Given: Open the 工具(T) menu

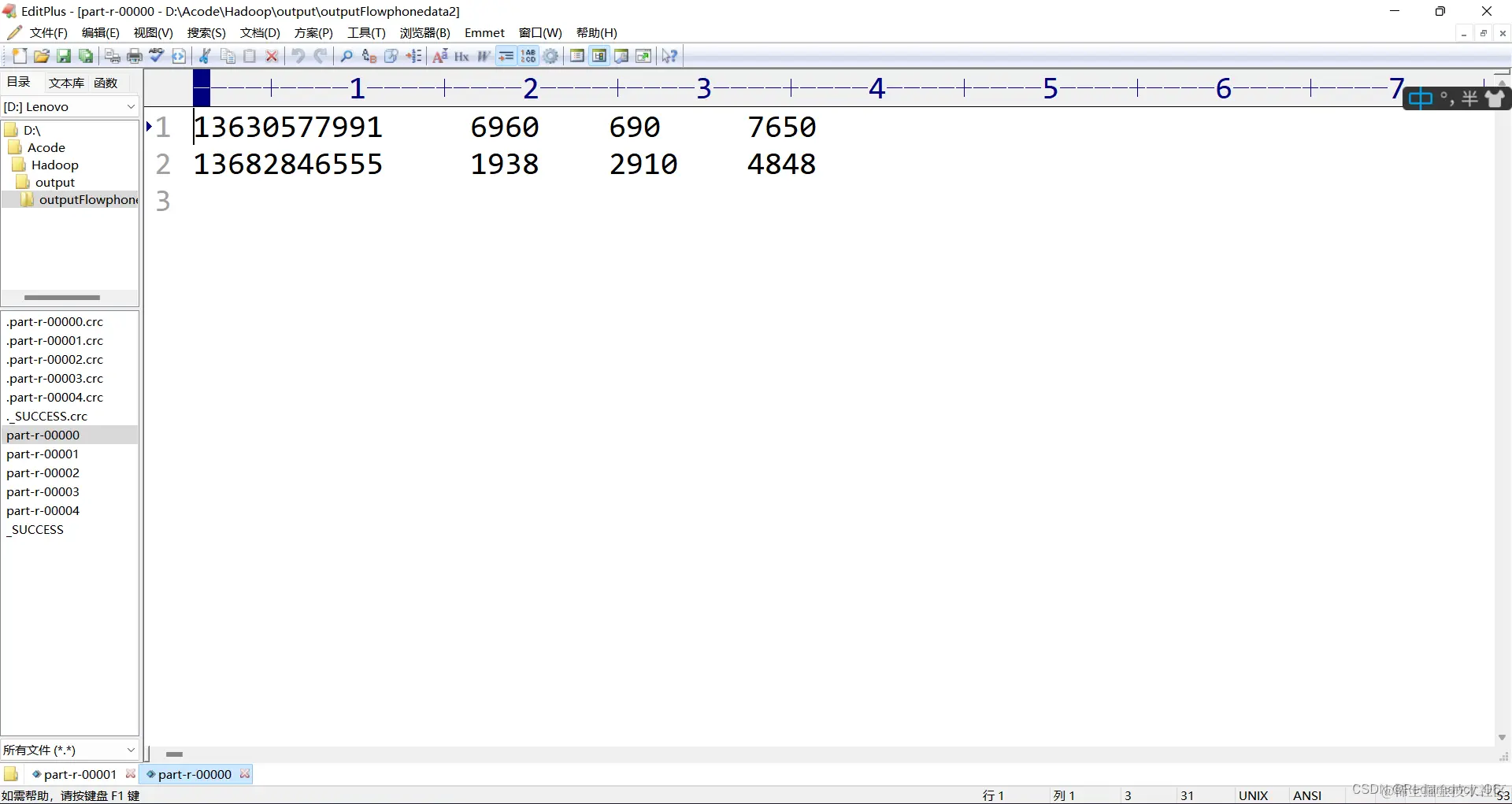Looking at the screenshot, I should click(x=367, y=32).
